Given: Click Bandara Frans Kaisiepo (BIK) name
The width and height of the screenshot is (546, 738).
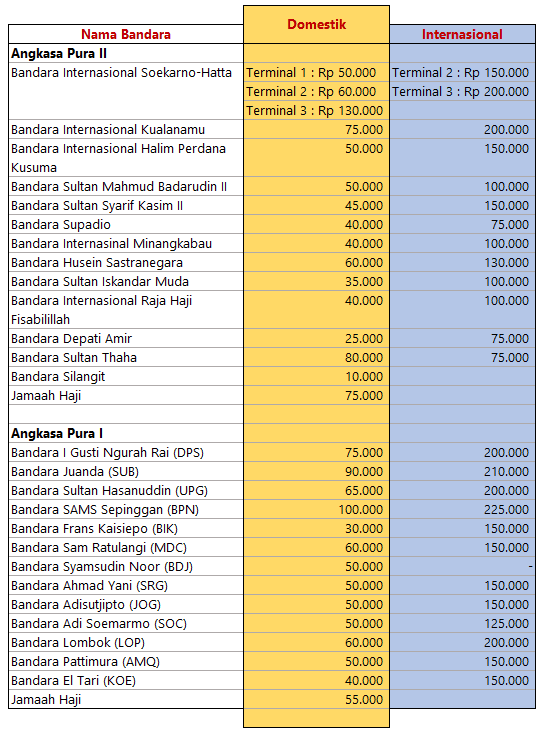Looking at the screenshot, I should (x=94, y=529).
